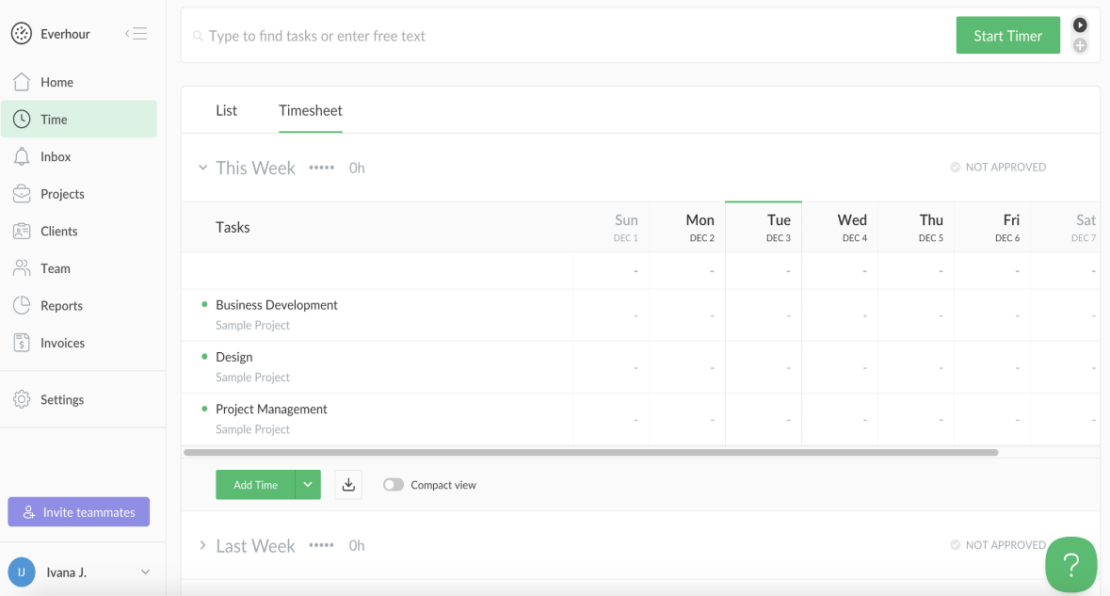Click the play icon beside Start Timer

(1080, 25)
